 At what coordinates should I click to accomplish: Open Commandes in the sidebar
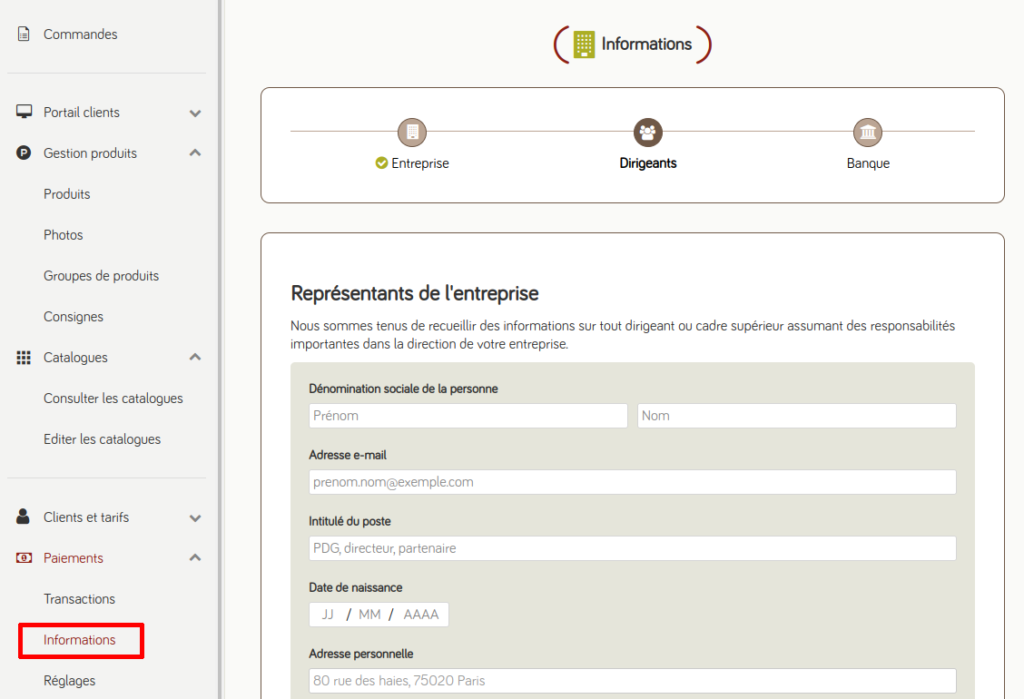80,34
